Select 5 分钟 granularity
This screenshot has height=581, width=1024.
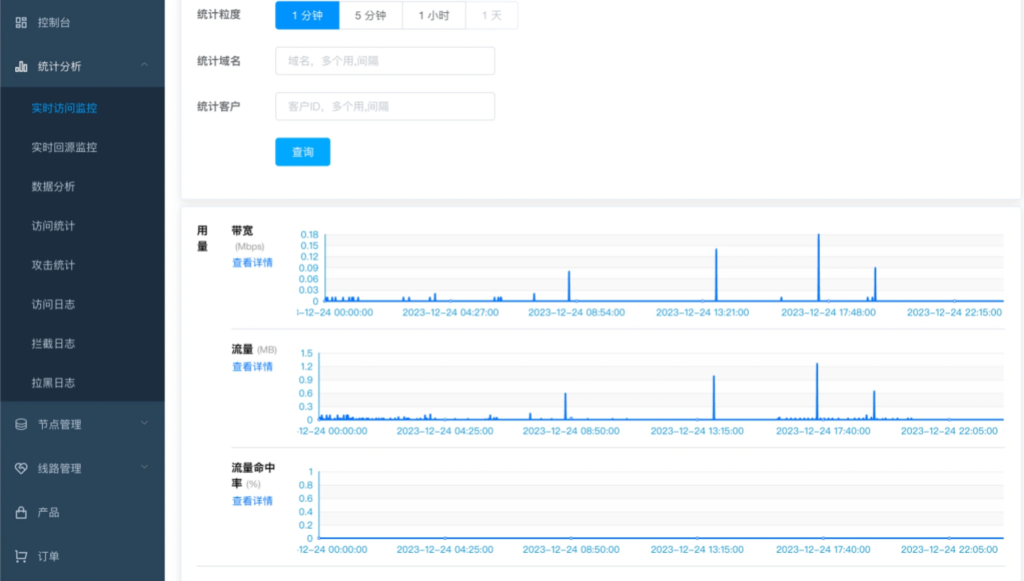[370, 15]
